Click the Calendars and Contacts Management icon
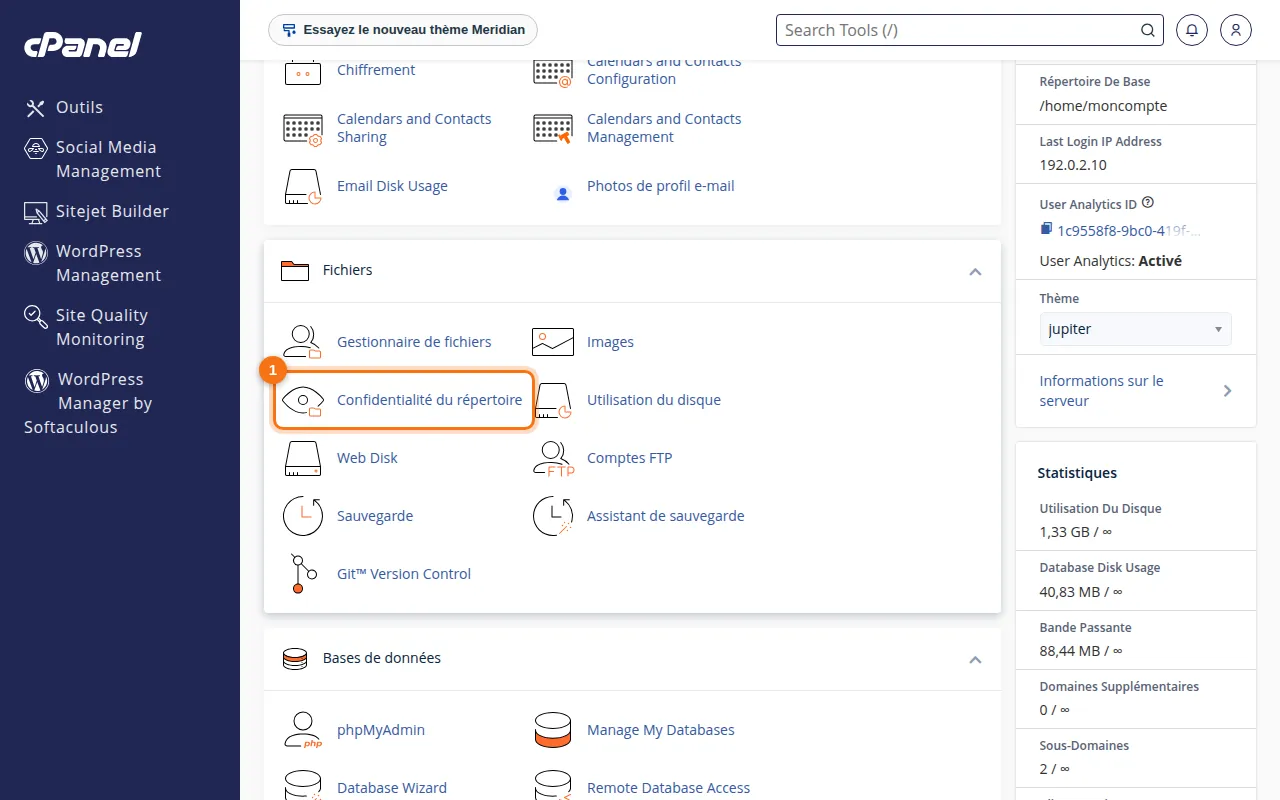The width and height of the screenshot is (1280, 800). click(x=553, y=129)
